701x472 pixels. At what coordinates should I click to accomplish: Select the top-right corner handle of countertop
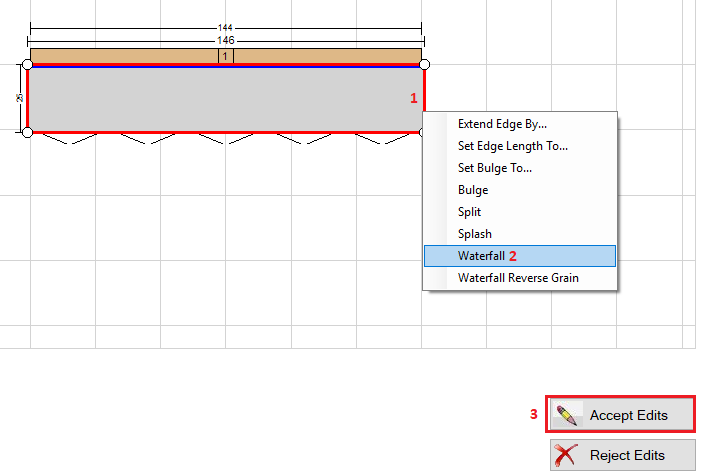coord(424,65)
